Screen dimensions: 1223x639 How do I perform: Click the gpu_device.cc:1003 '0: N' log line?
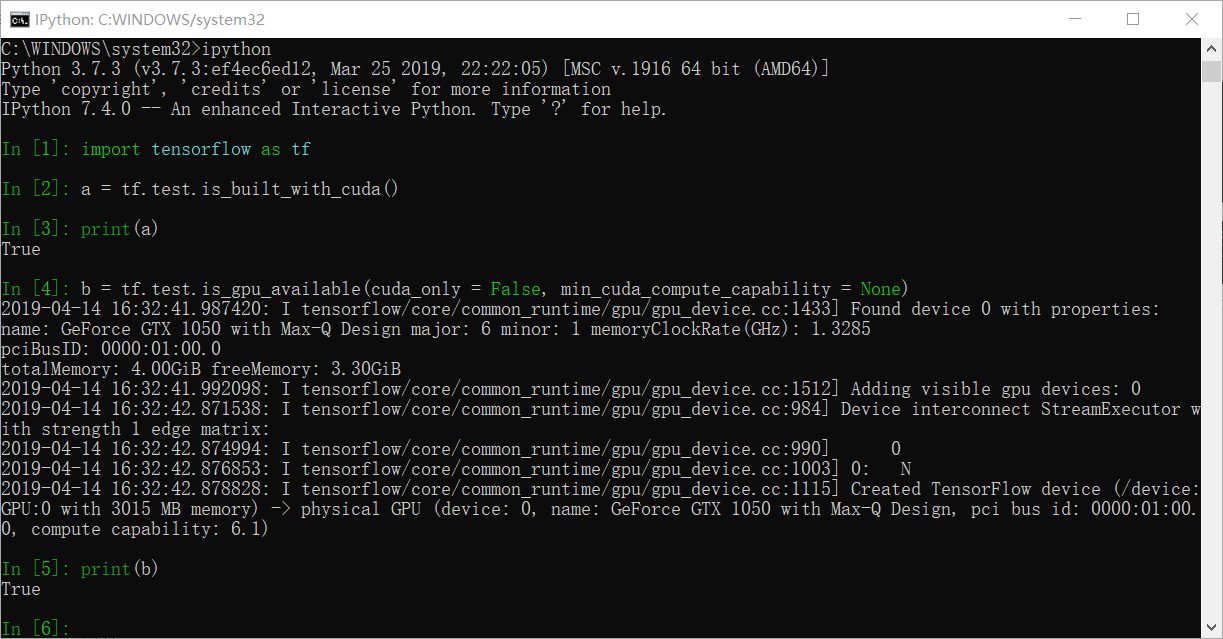tap(456, 469)
